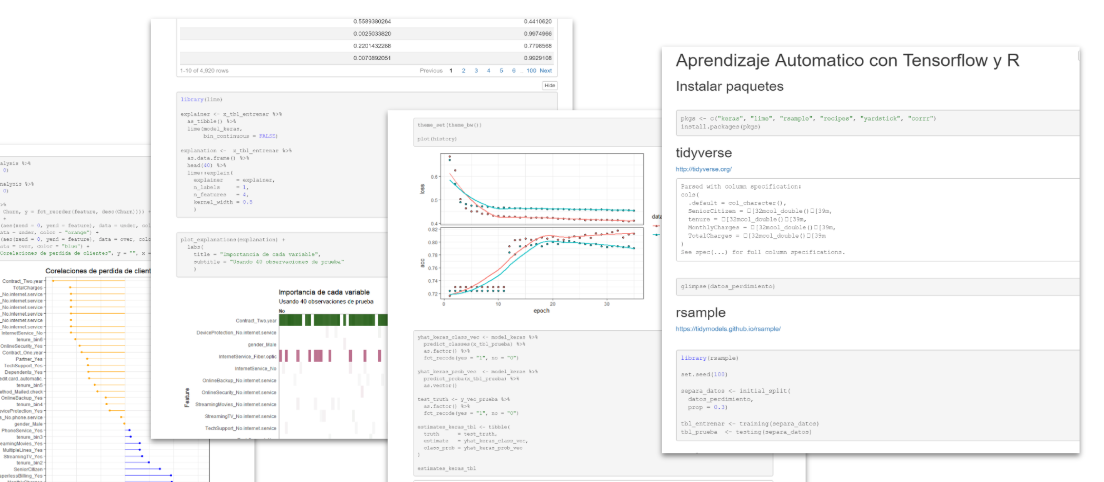Click the loss training history chart
1104x482 pixels.
click(x=542, y=189)
